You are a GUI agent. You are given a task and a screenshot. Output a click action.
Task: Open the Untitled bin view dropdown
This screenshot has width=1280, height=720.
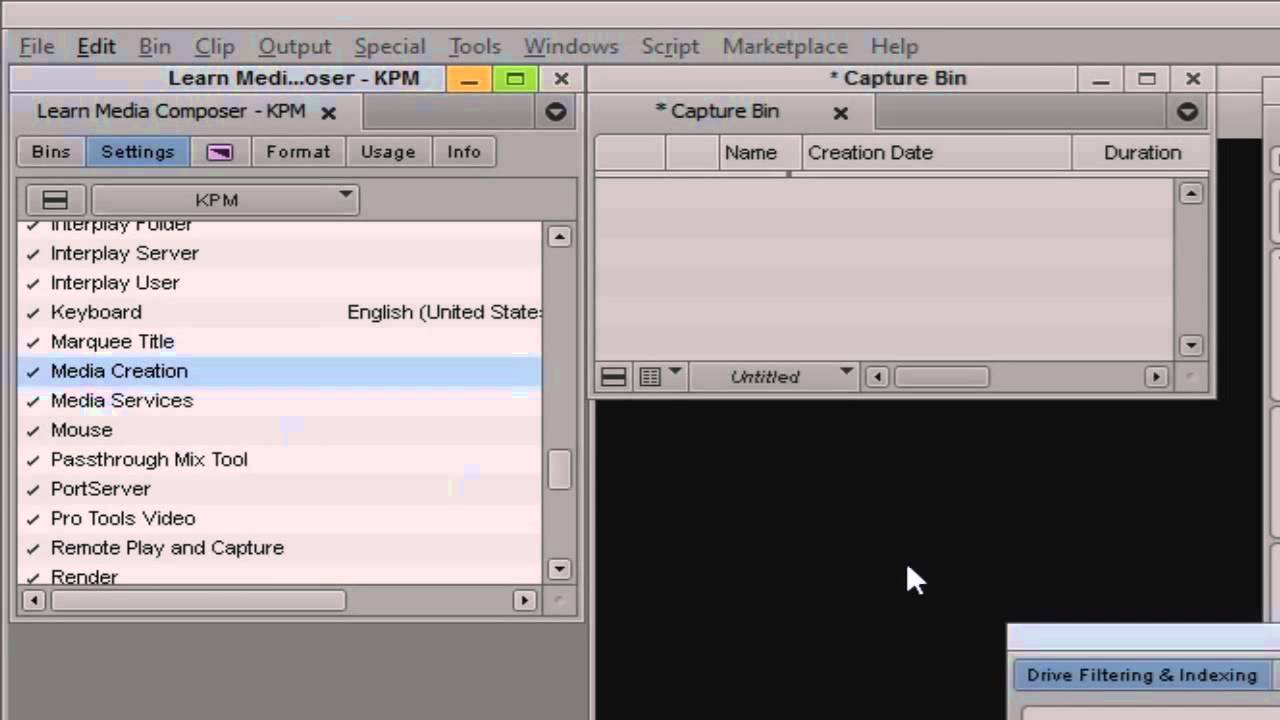click(775, 377)
